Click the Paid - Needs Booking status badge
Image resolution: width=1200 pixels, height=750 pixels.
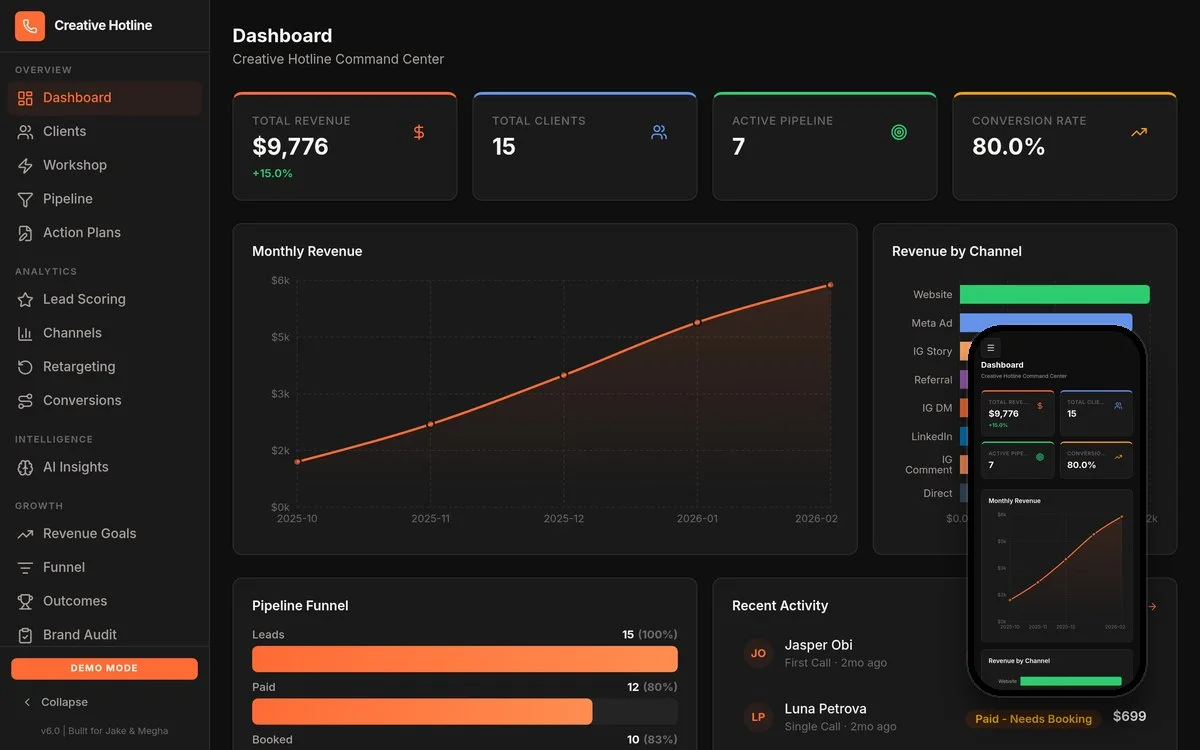click(1033, 719)
